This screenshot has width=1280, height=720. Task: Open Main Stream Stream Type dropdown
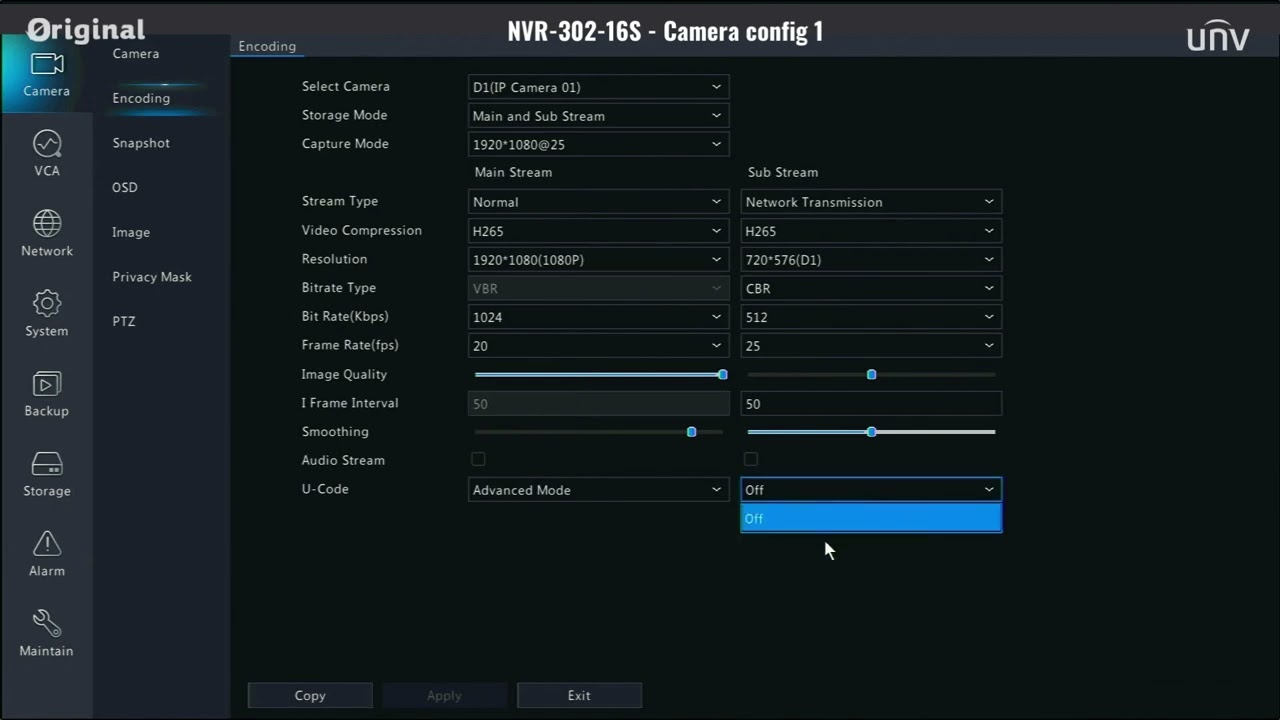point(598,202)
